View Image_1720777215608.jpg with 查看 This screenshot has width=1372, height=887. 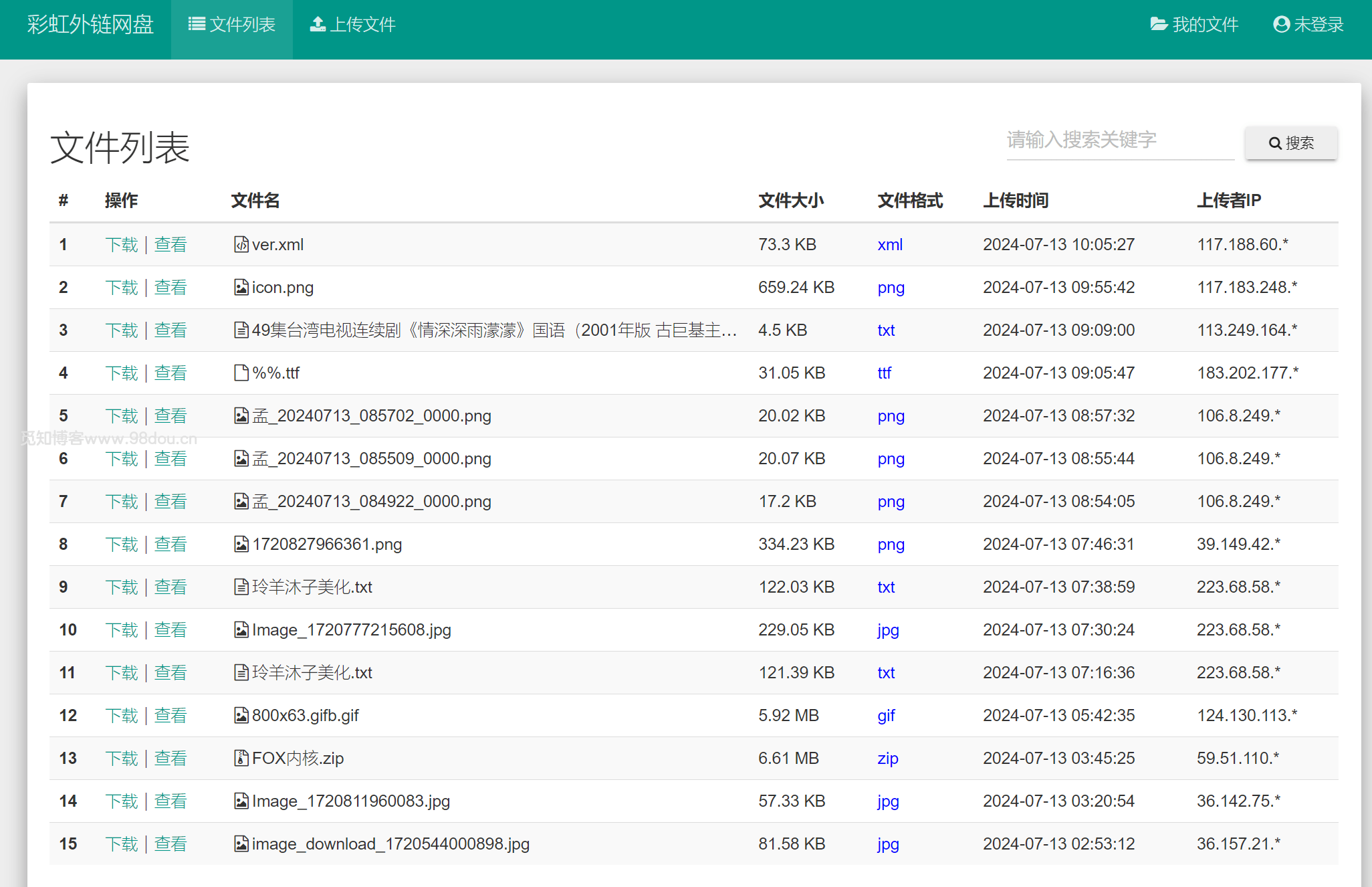click(170, 630)
